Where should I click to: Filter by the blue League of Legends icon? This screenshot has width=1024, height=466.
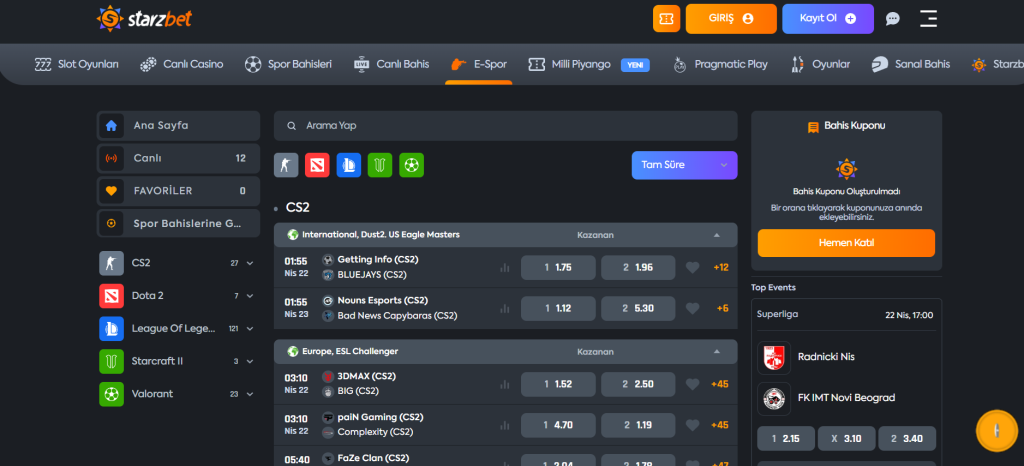(349, 164)
